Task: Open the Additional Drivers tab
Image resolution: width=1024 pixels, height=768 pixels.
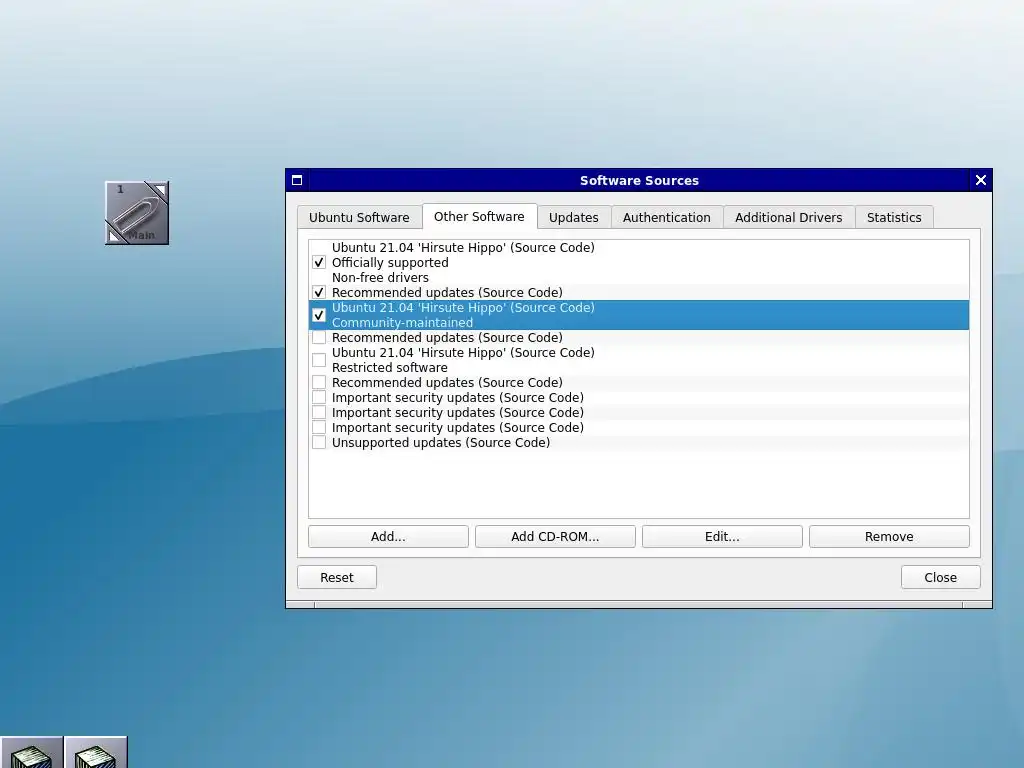Action: point(788,217)
